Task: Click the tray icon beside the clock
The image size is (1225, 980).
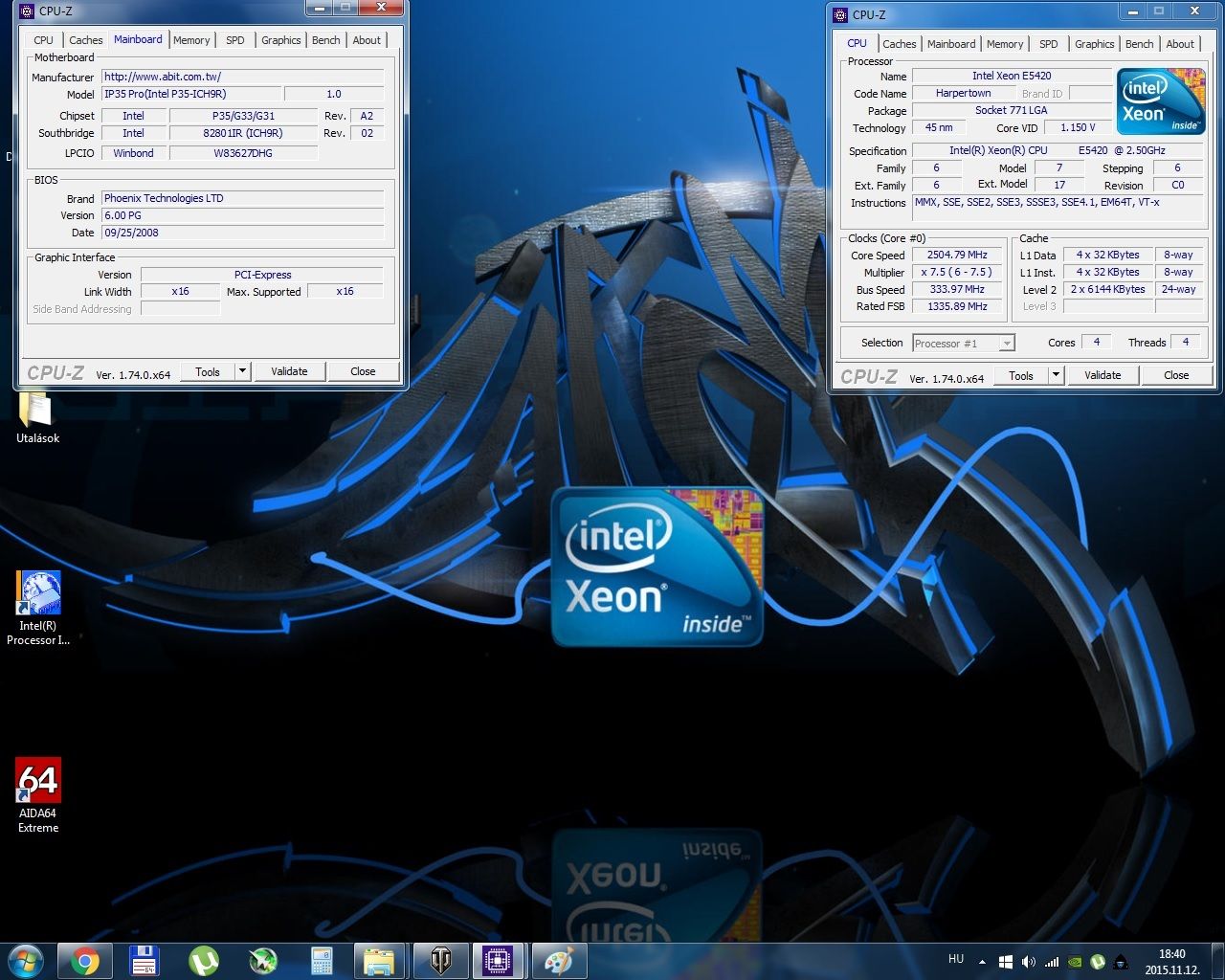Action: [x=1121, y=962]
